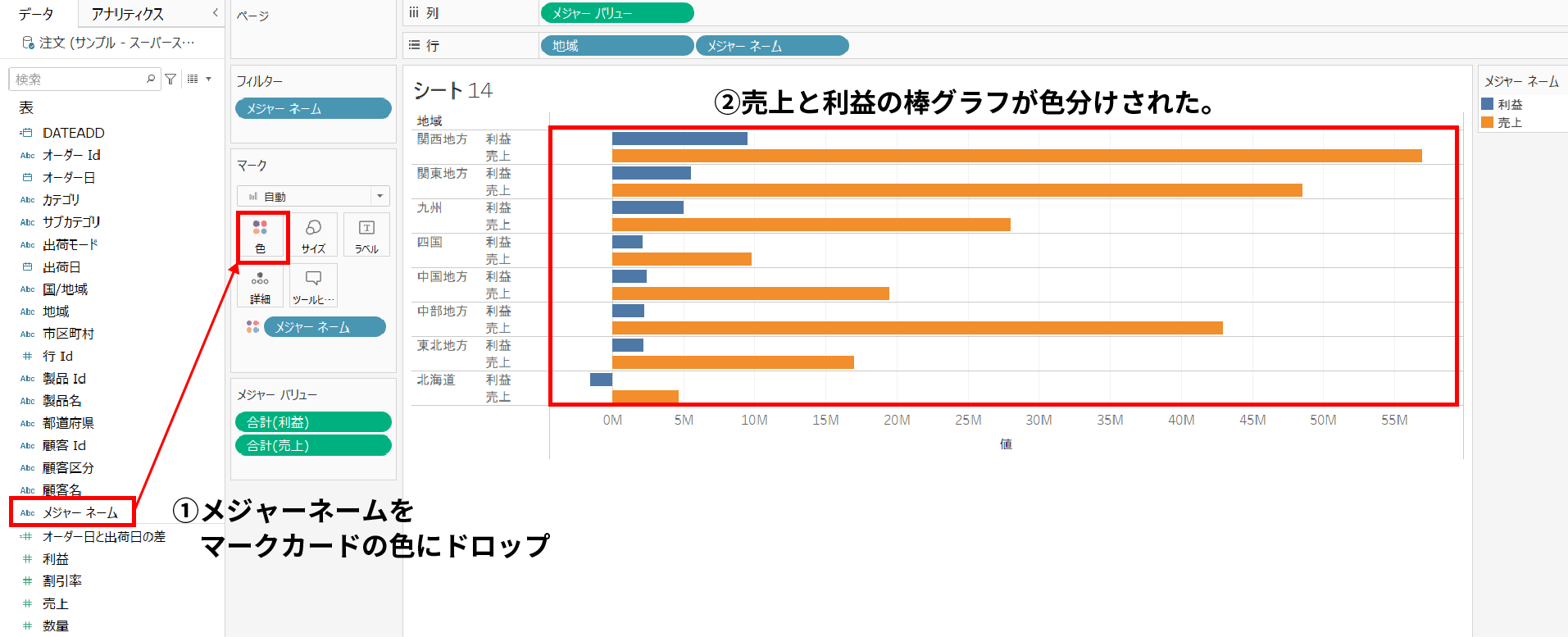
Task: Click the number icon beside 売上 field
Action: (27, 603)
